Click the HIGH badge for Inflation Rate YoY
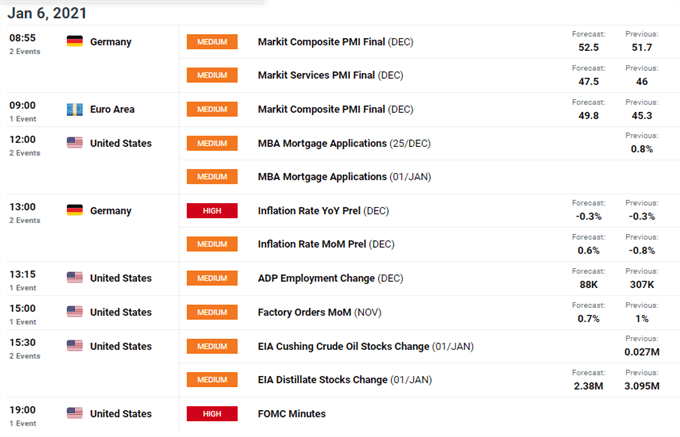The width and height of the screenshot is (680, 437). point(212,211)
